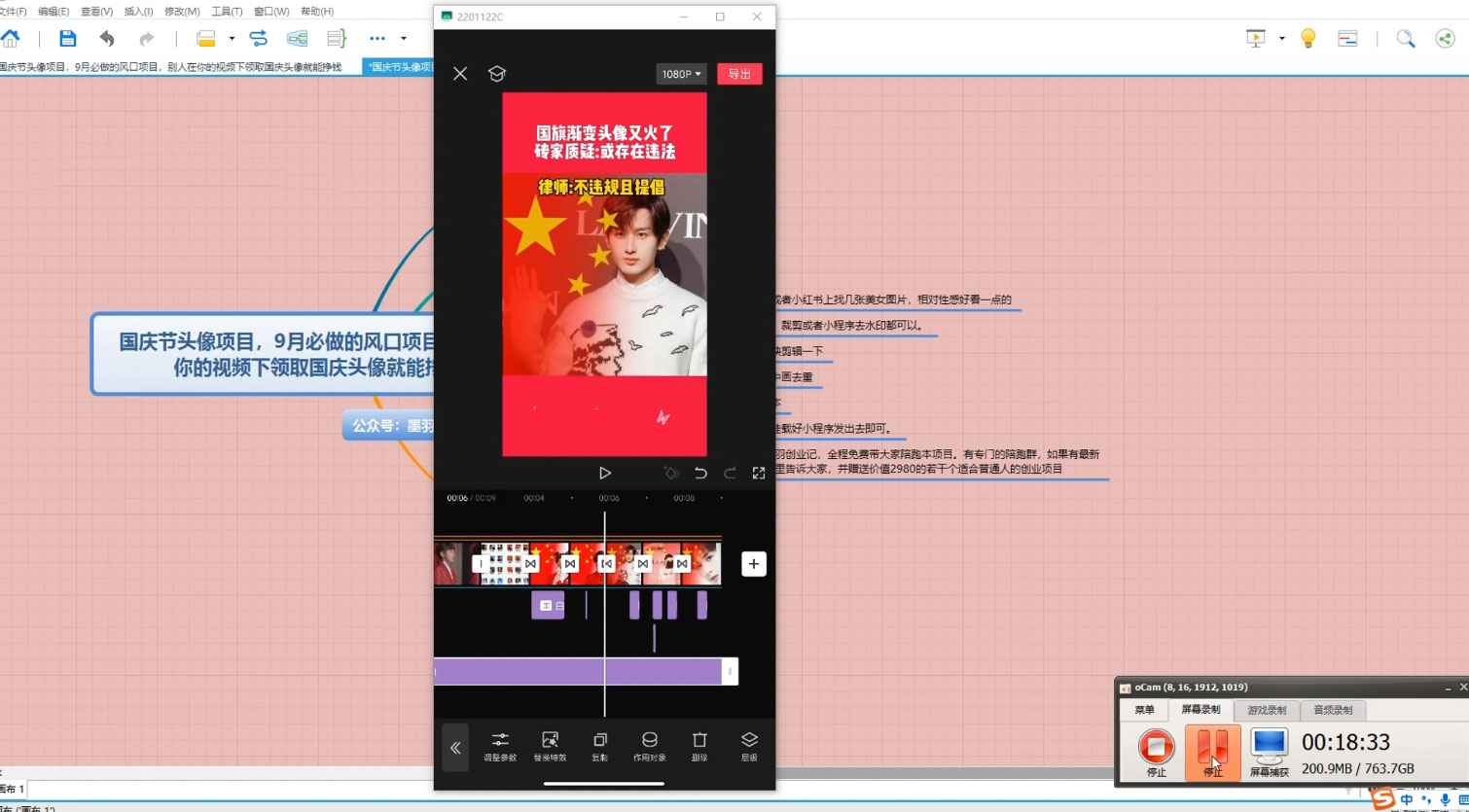Expand the dropdown arrow beside the three-dots toolbar button
The height and width of the screenshot is (812, 1469).
[x=404, y=39]
